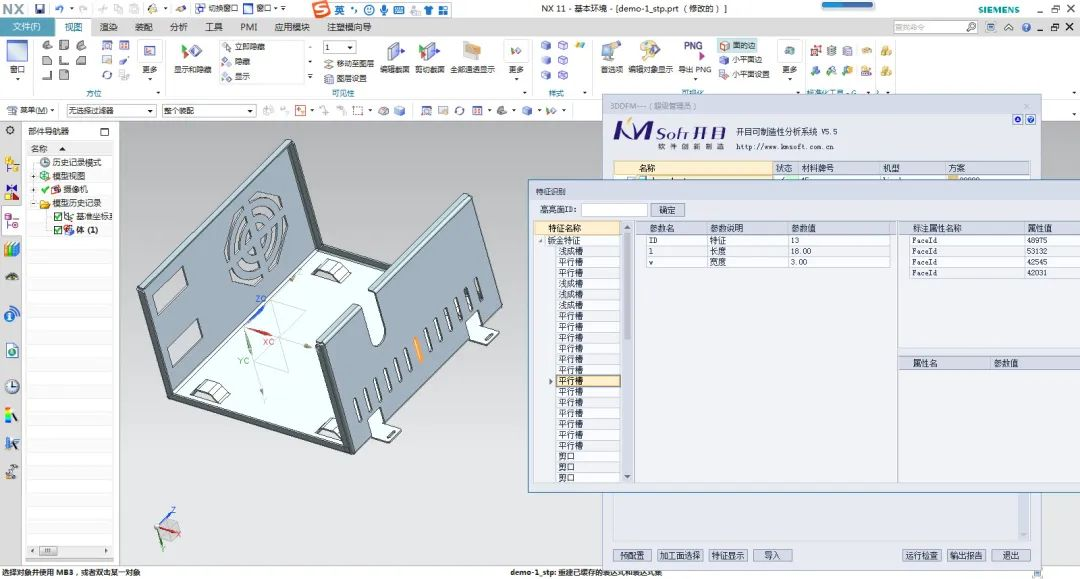Image resolution: width=1080 pixels, height=579 pixels.
Task: Uncheck the 基准坐标系 checkbox in part navigator
Action: (57, 218)
